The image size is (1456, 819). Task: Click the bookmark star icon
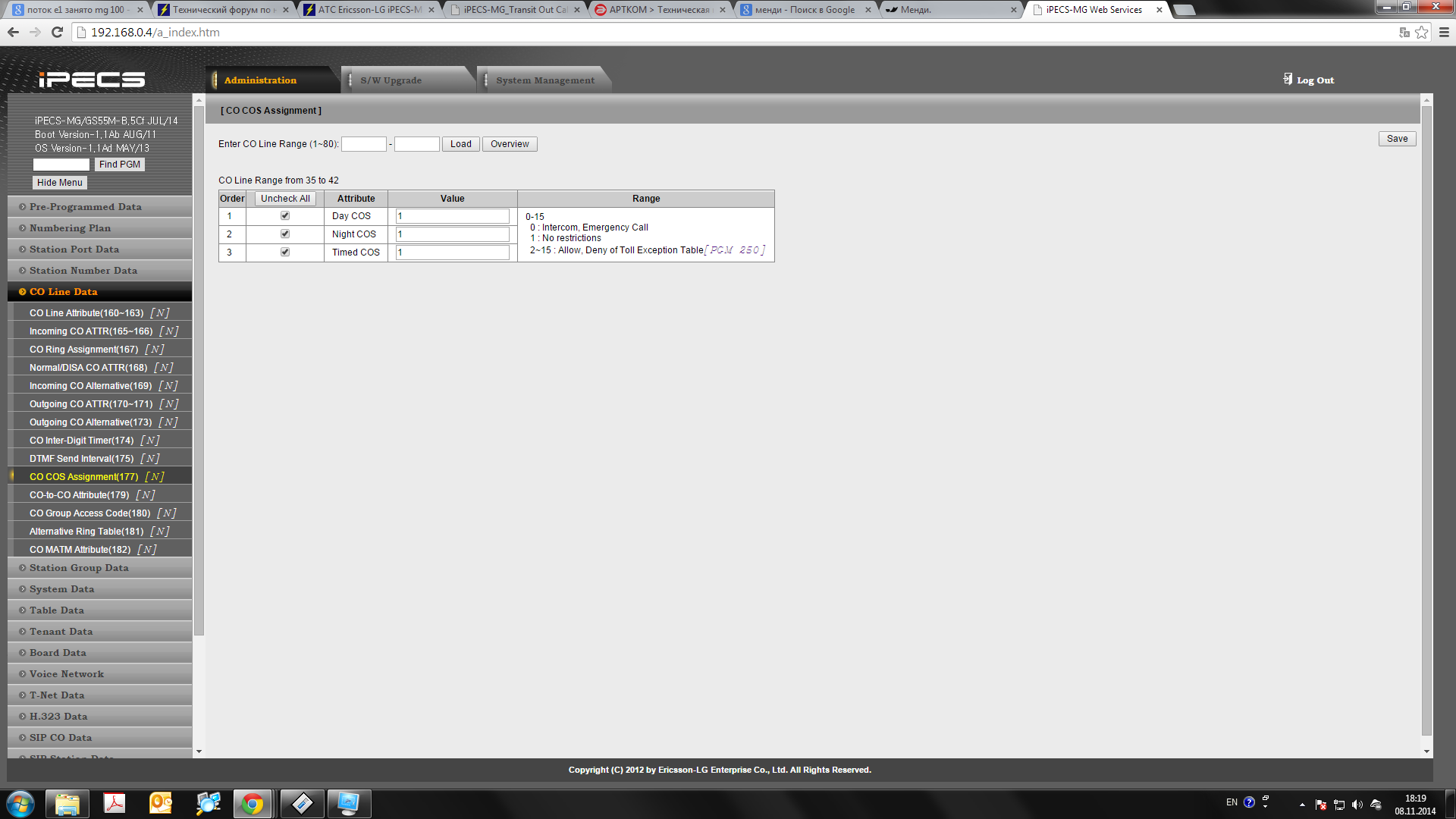coord(1422,32)
